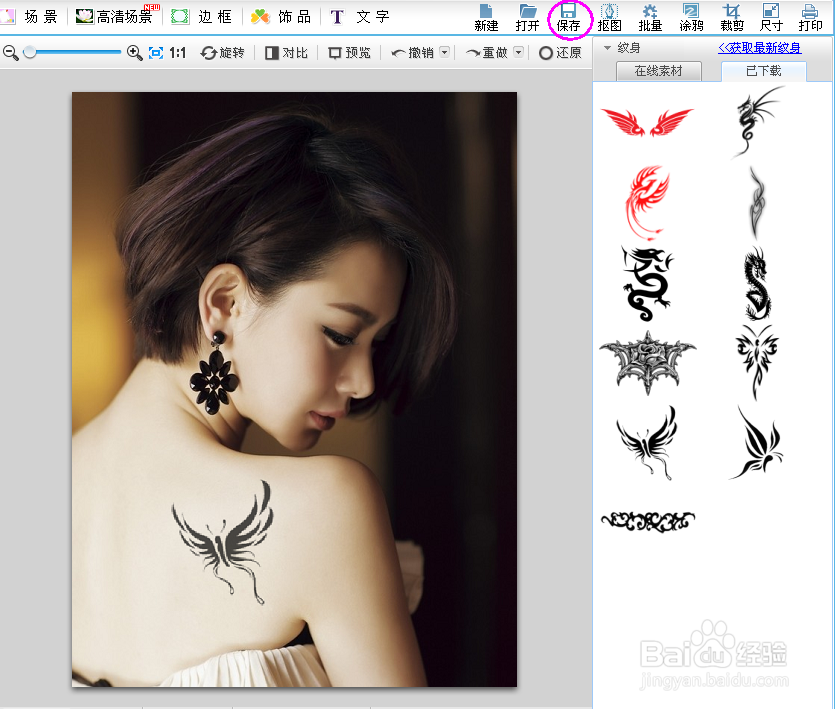Image resolution: width=835 pixels, height=709 pixels.
Task: Click 重做 to redo
Action: tap(487, 53)
